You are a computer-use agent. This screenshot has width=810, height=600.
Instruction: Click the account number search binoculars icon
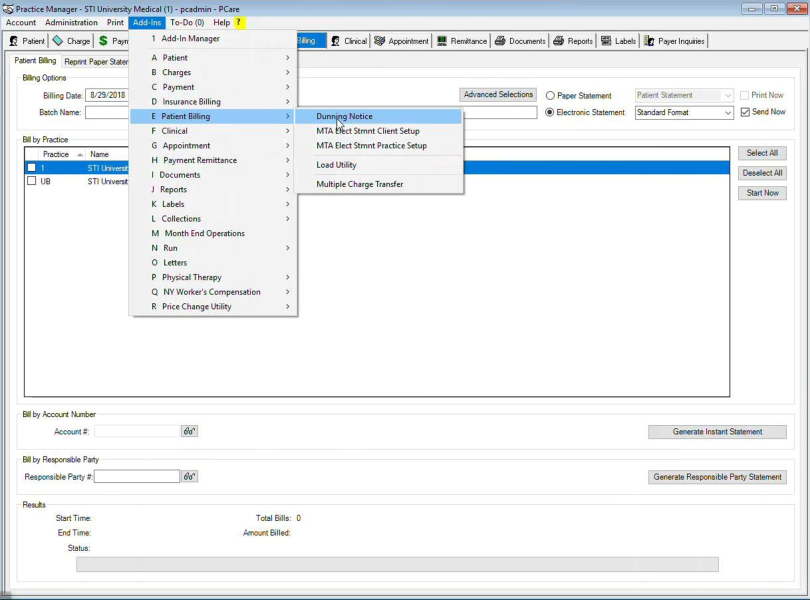(189, 432)
